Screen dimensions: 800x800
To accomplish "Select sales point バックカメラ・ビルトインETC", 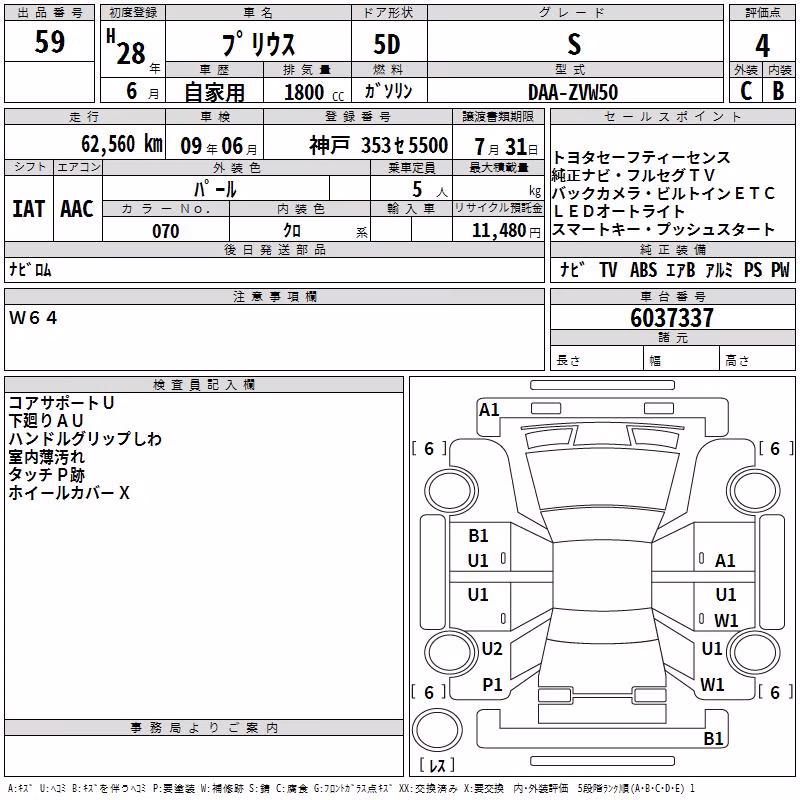I will point(664,193).
